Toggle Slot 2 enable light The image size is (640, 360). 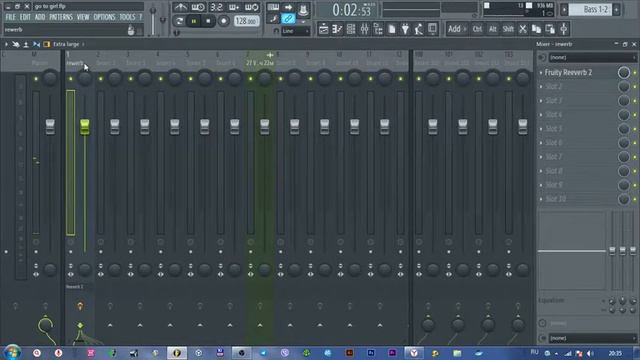point(635,87)
